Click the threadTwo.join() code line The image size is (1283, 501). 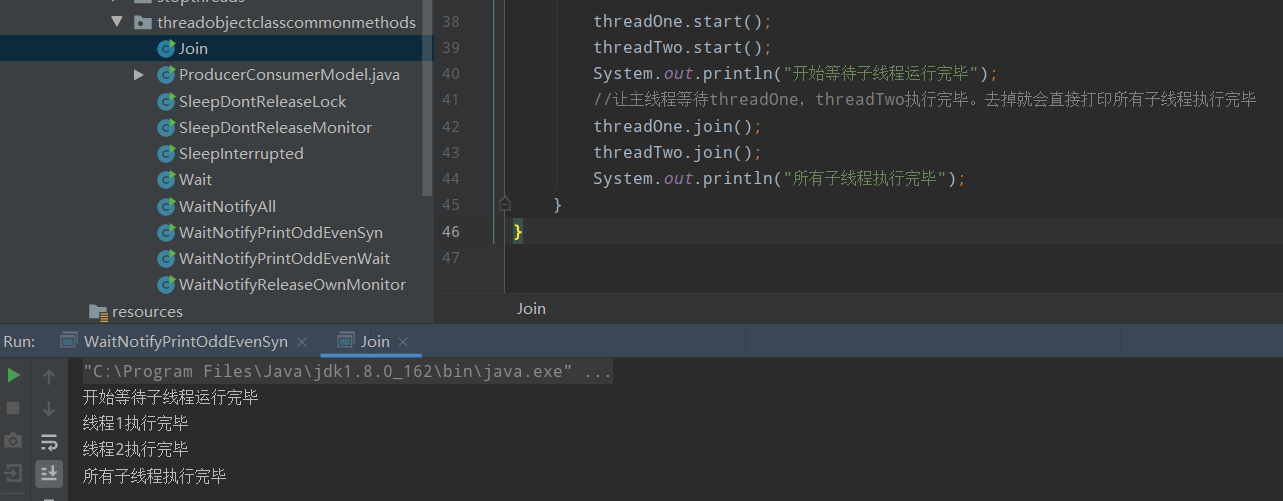coord(677,152)
